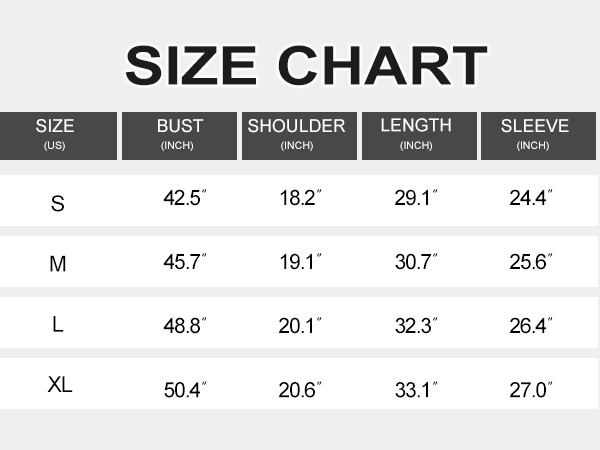Click the 24.4 sleeve measurement
Screen dimensions: 600x450
(531, 198)
